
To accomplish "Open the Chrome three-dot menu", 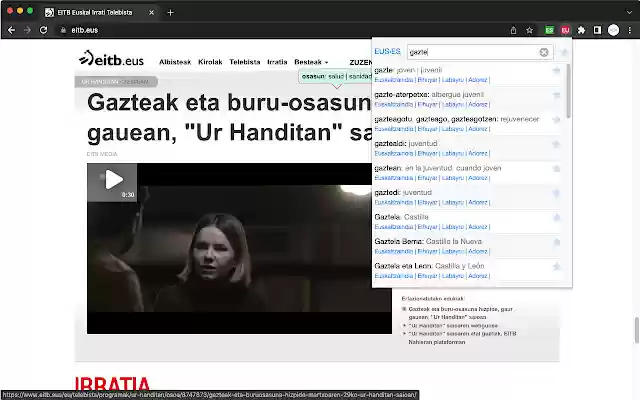I will pyautogui.click(x=629, y=30).
